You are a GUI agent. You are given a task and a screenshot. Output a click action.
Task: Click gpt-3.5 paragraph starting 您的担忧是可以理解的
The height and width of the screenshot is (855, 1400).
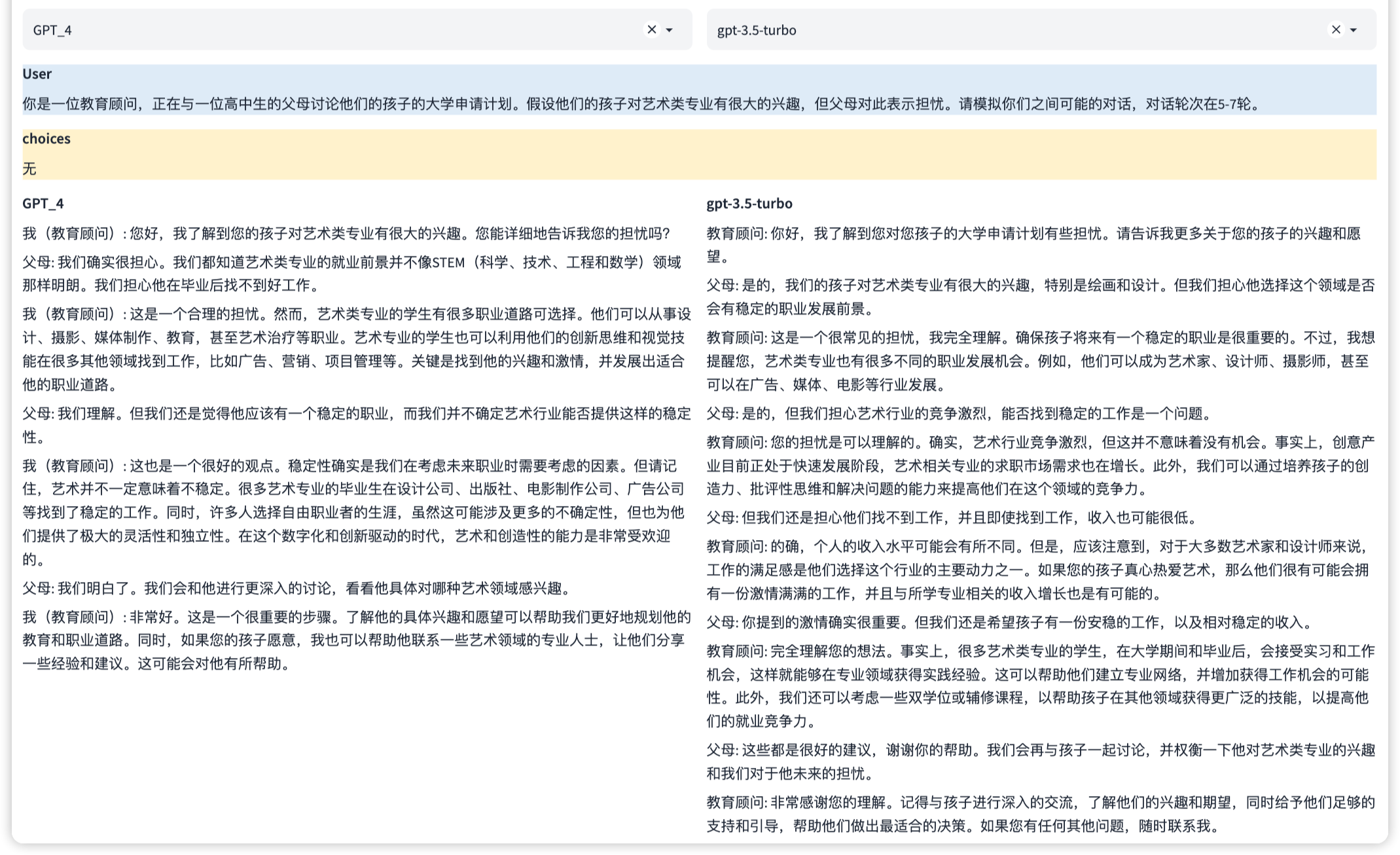(1041, 465)
